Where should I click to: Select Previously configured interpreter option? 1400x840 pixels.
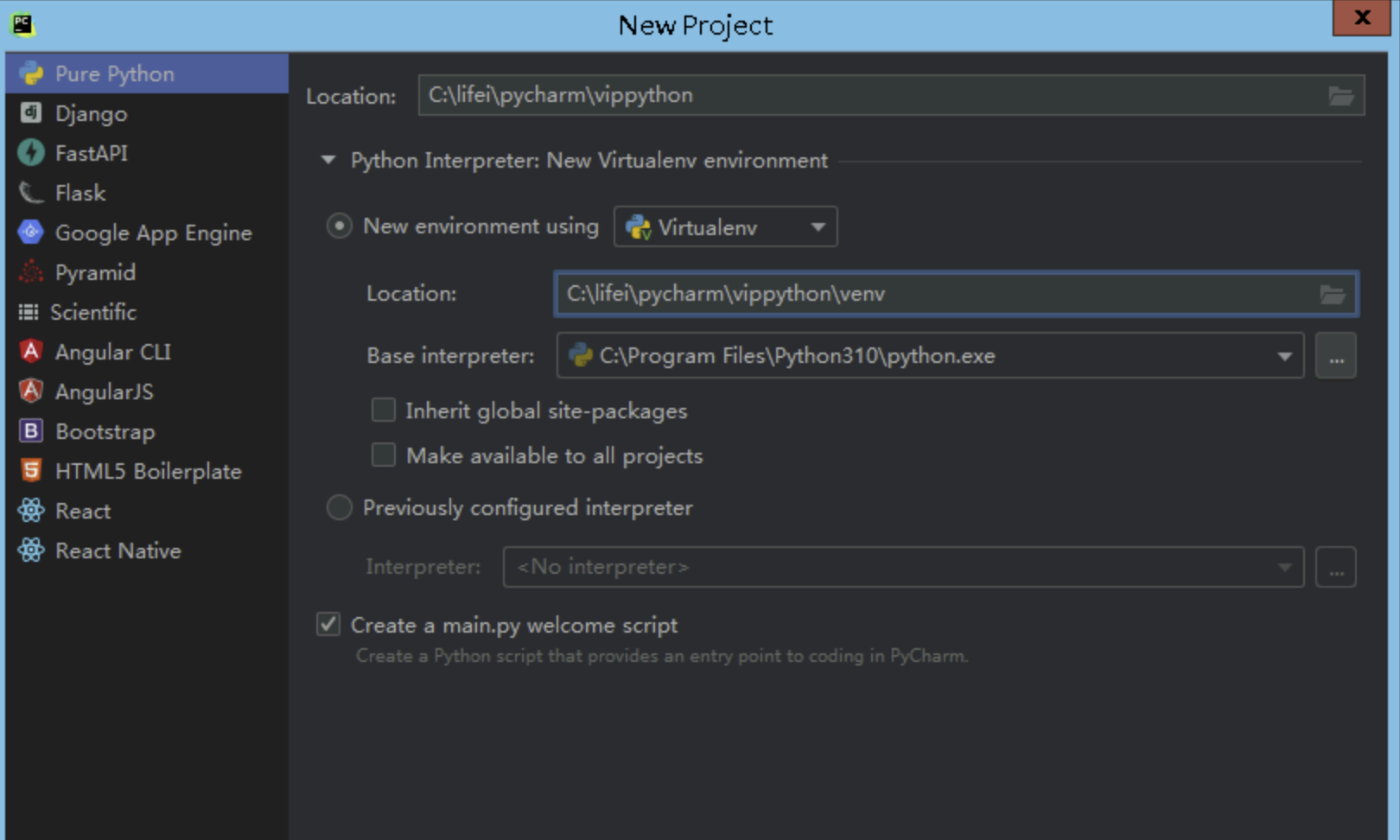point(340,508)
